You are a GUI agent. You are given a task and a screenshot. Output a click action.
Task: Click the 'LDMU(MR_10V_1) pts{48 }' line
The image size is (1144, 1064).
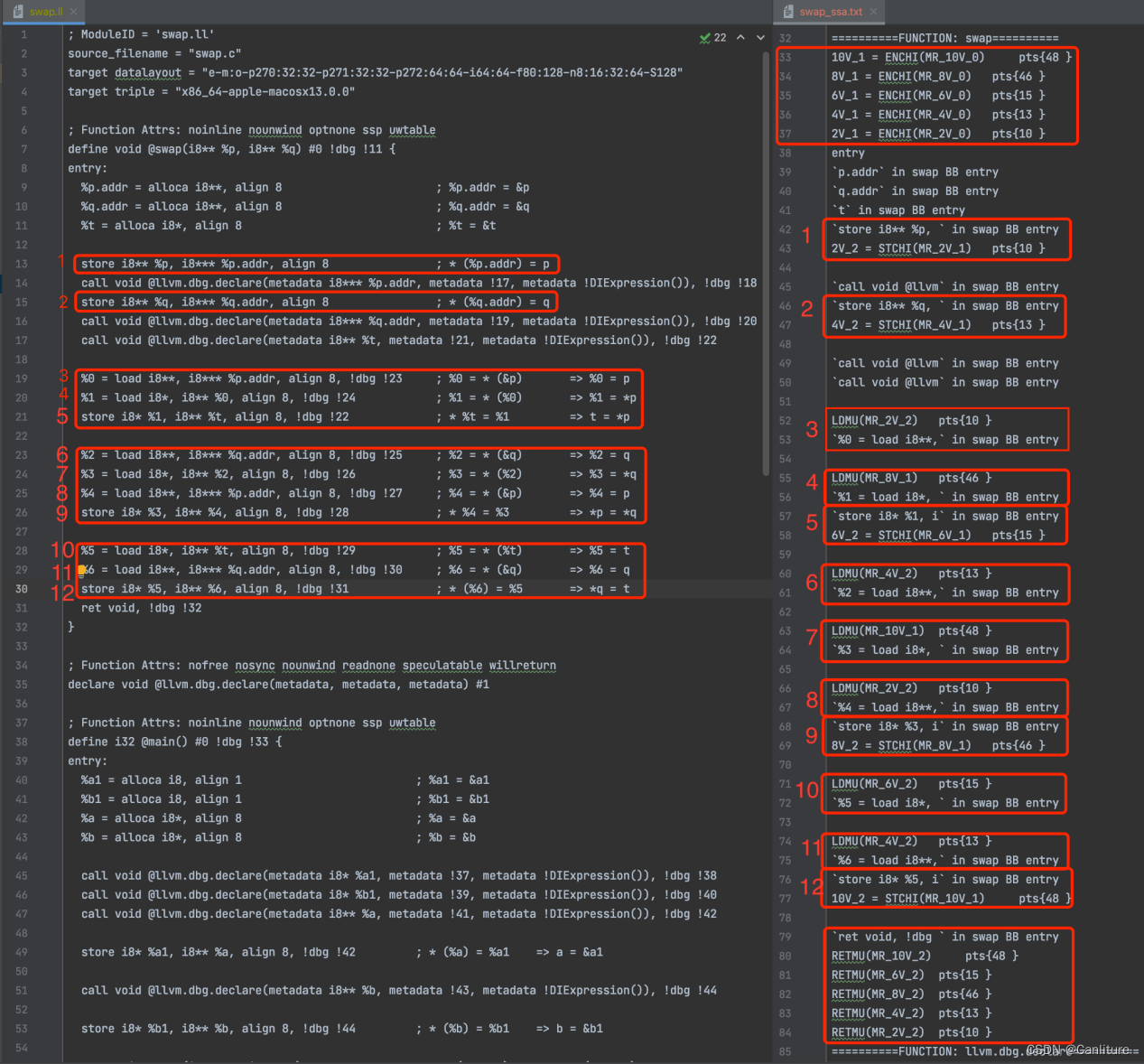tap(911, 630)
